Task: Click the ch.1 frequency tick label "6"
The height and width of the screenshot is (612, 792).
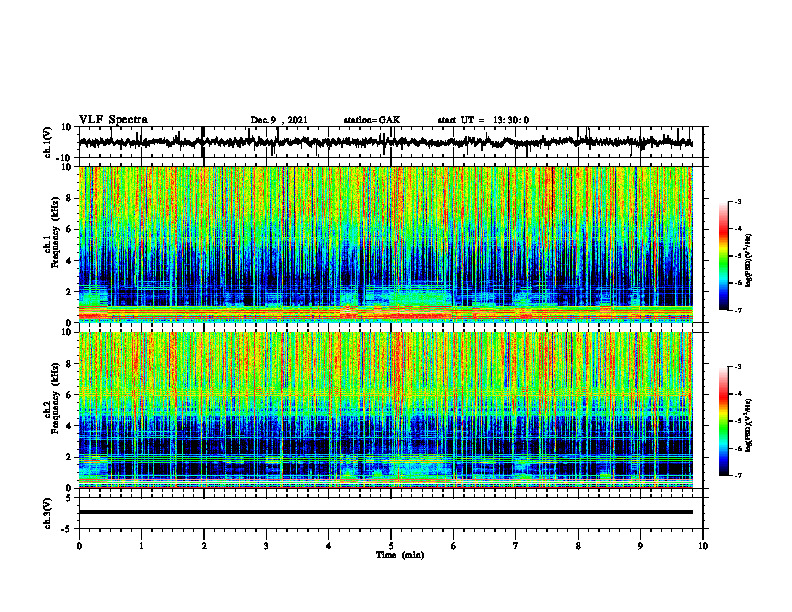Action: [x=69, y=229]
